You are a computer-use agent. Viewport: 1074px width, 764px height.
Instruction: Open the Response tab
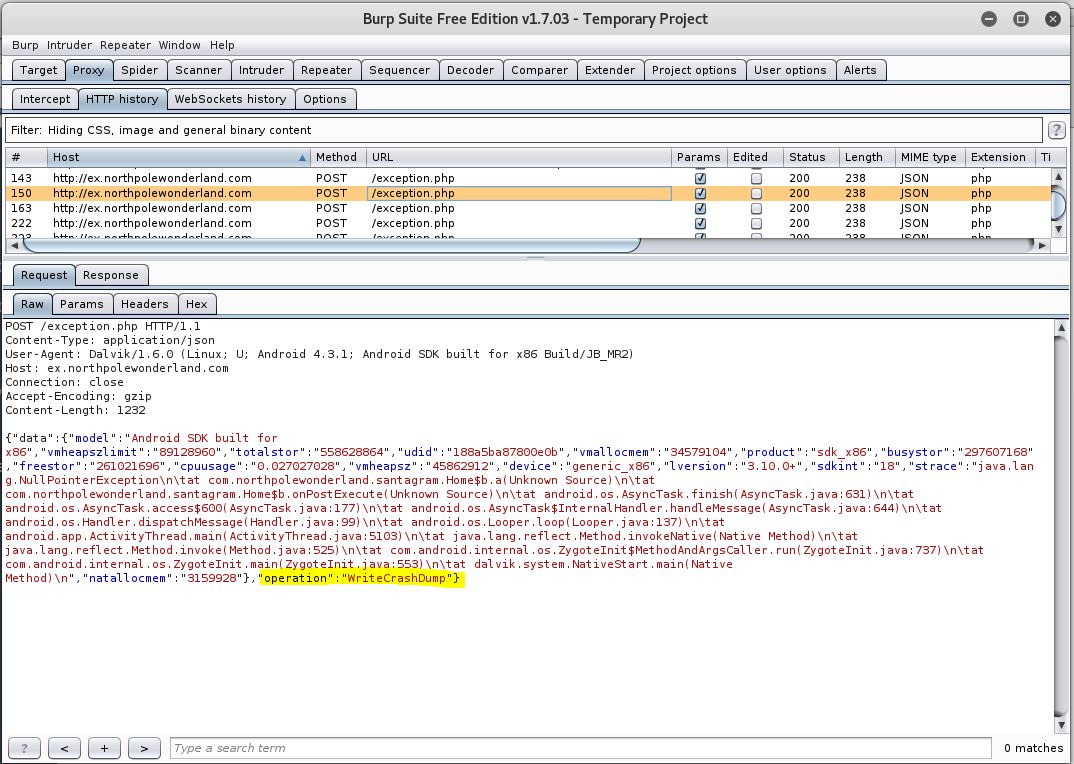[110, 275]
